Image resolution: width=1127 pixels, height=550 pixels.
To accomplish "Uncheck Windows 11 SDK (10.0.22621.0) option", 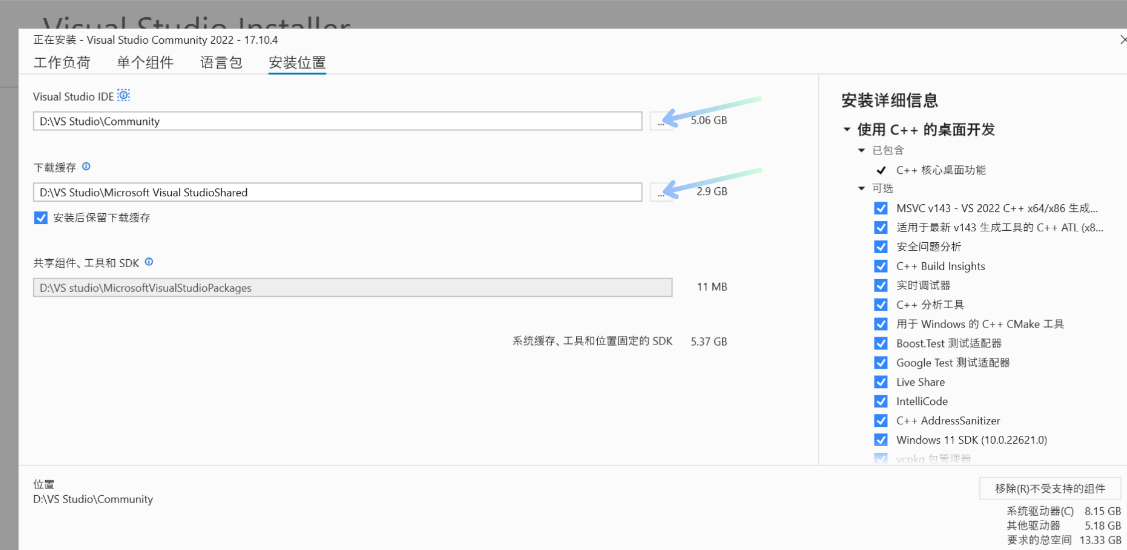I will click(x=880, y=439).
